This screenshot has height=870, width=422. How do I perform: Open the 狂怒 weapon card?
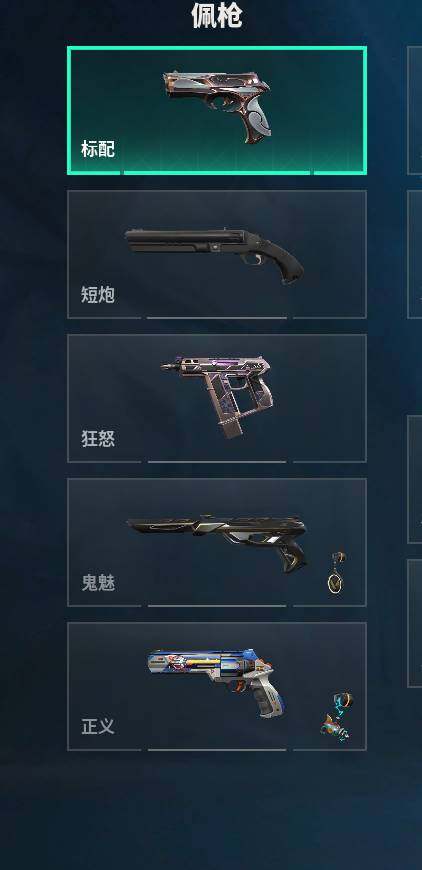coord(217,398)
